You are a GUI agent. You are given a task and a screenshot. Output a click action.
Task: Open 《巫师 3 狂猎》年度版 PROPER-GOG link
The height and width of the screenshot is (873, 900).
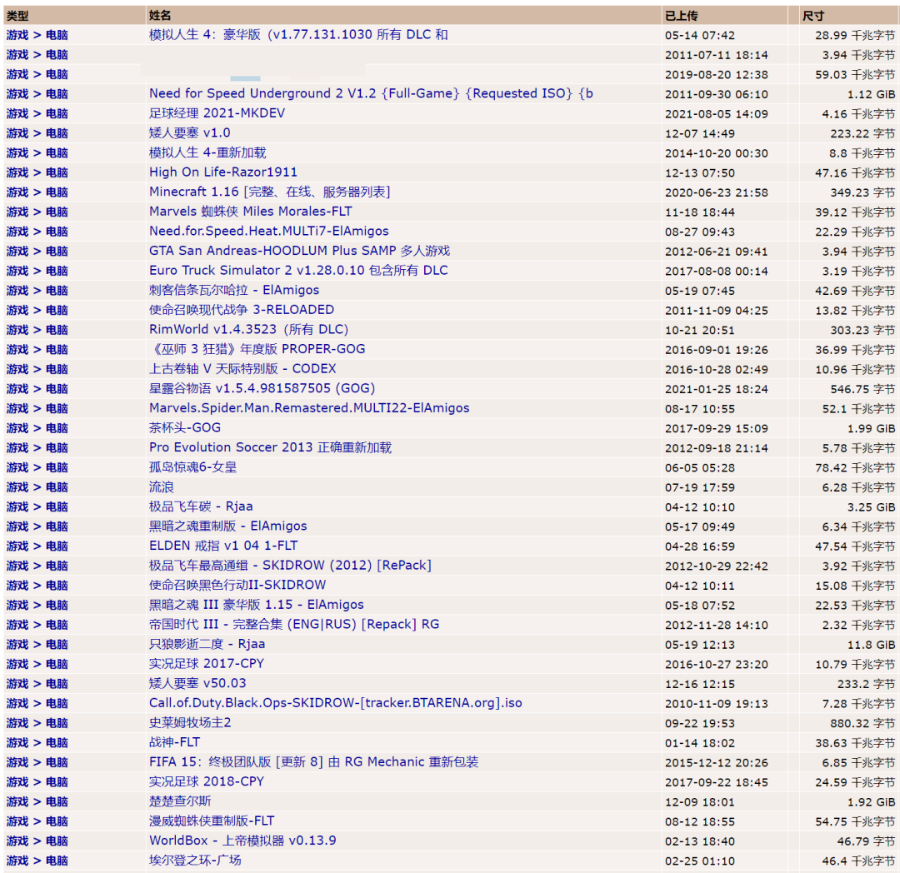[257, 349]
